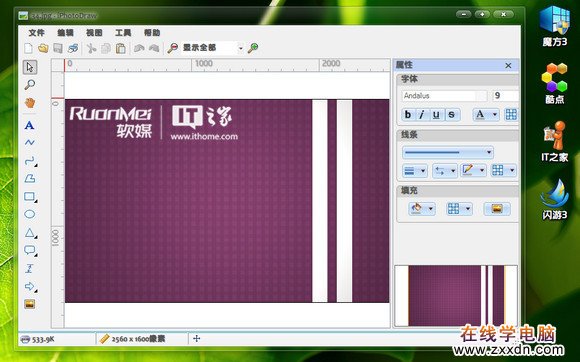Select the pointer arrow tool
Viewport: 580px width, 362px height.
point(30,67)
